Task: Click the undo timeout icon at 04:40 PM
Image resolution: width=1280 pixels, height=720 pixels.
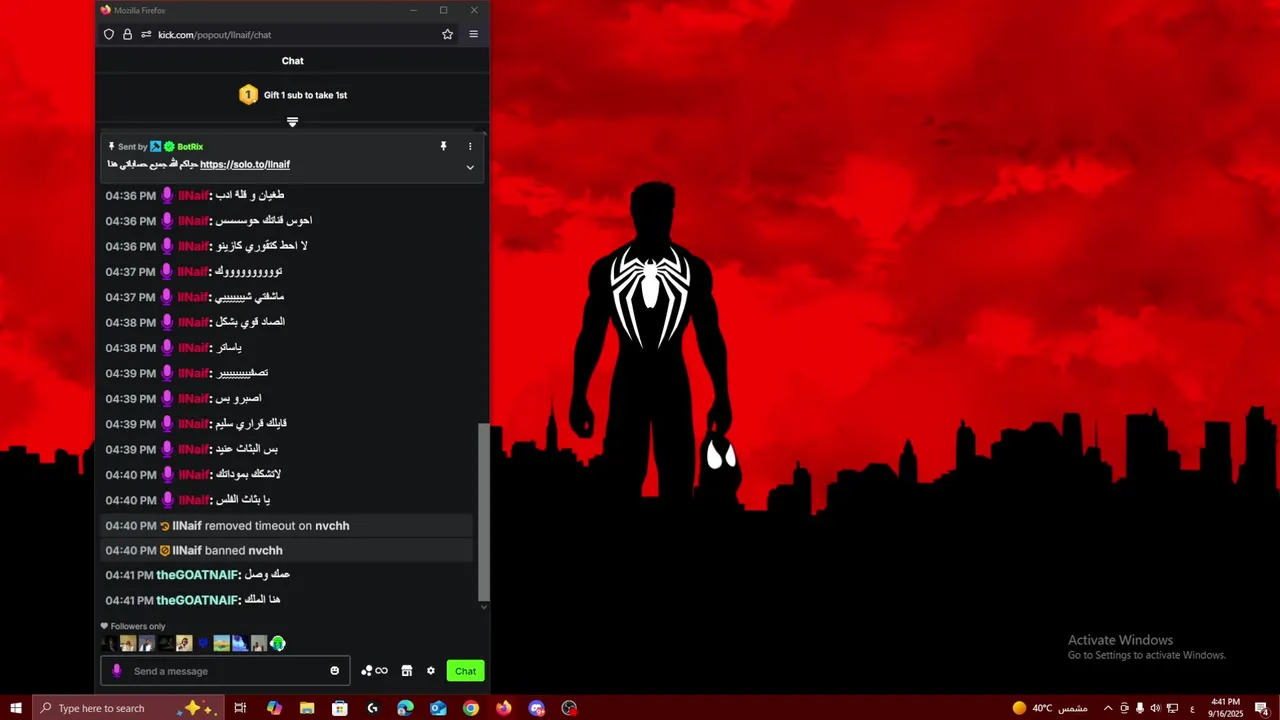Action: (x=165, y=526)
